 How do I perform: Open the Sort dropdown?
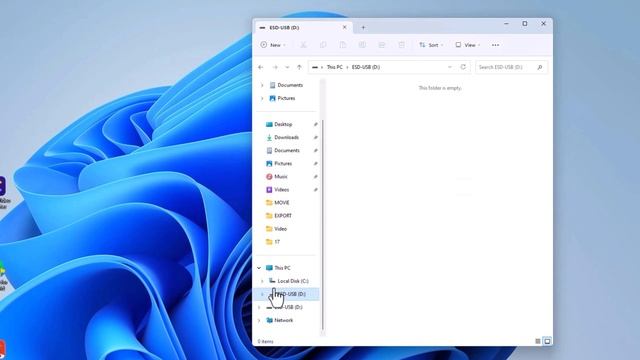click(x=431, y=45)
